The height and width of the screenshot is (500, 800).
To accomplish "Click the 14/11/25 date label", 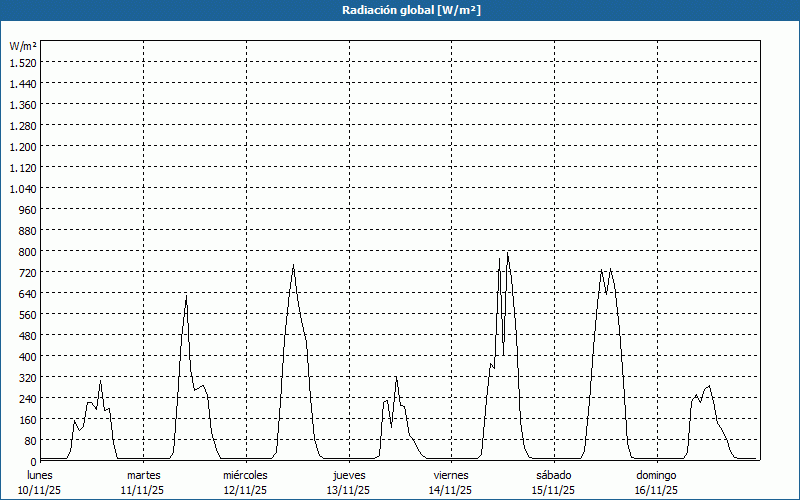I will click(451, 490).
